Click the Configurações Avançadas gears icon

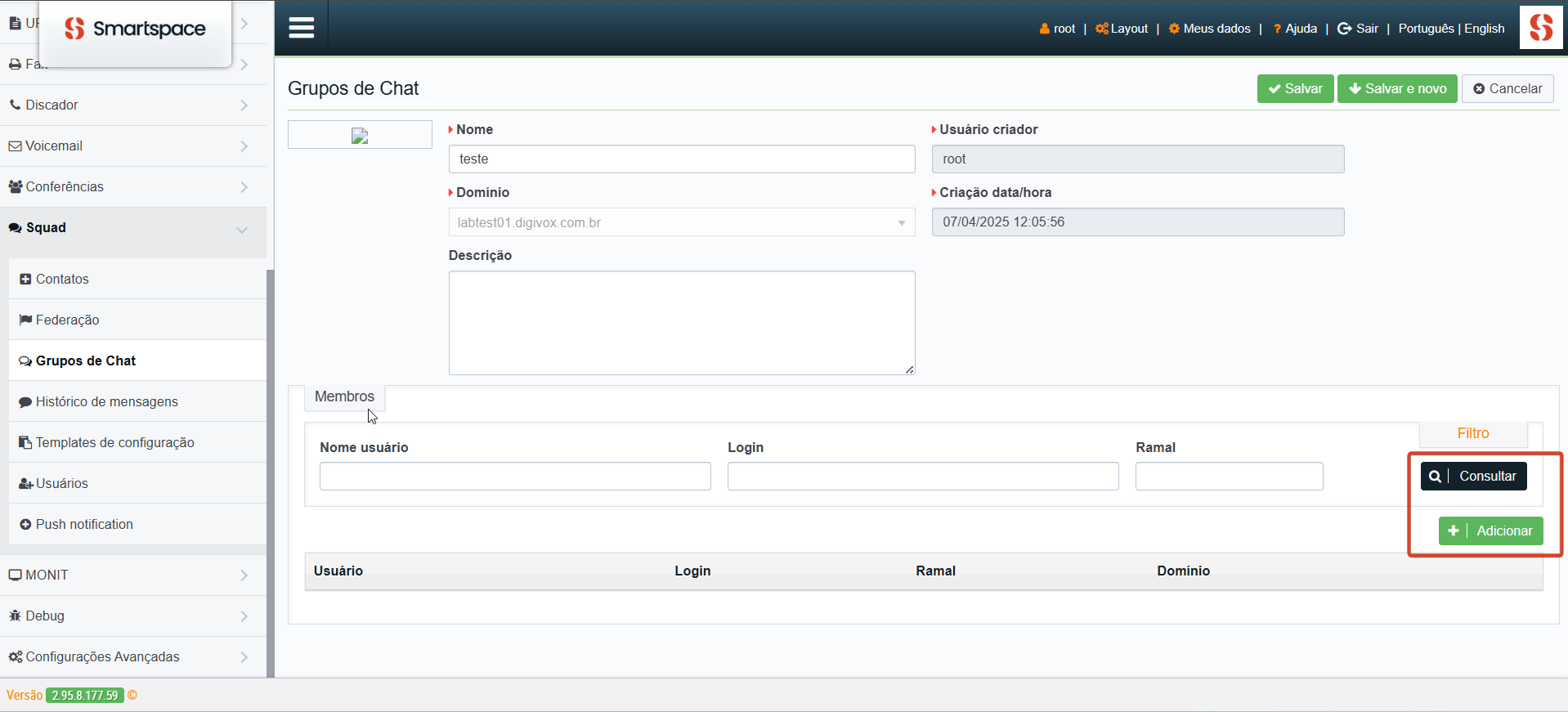tap(15, 656)
